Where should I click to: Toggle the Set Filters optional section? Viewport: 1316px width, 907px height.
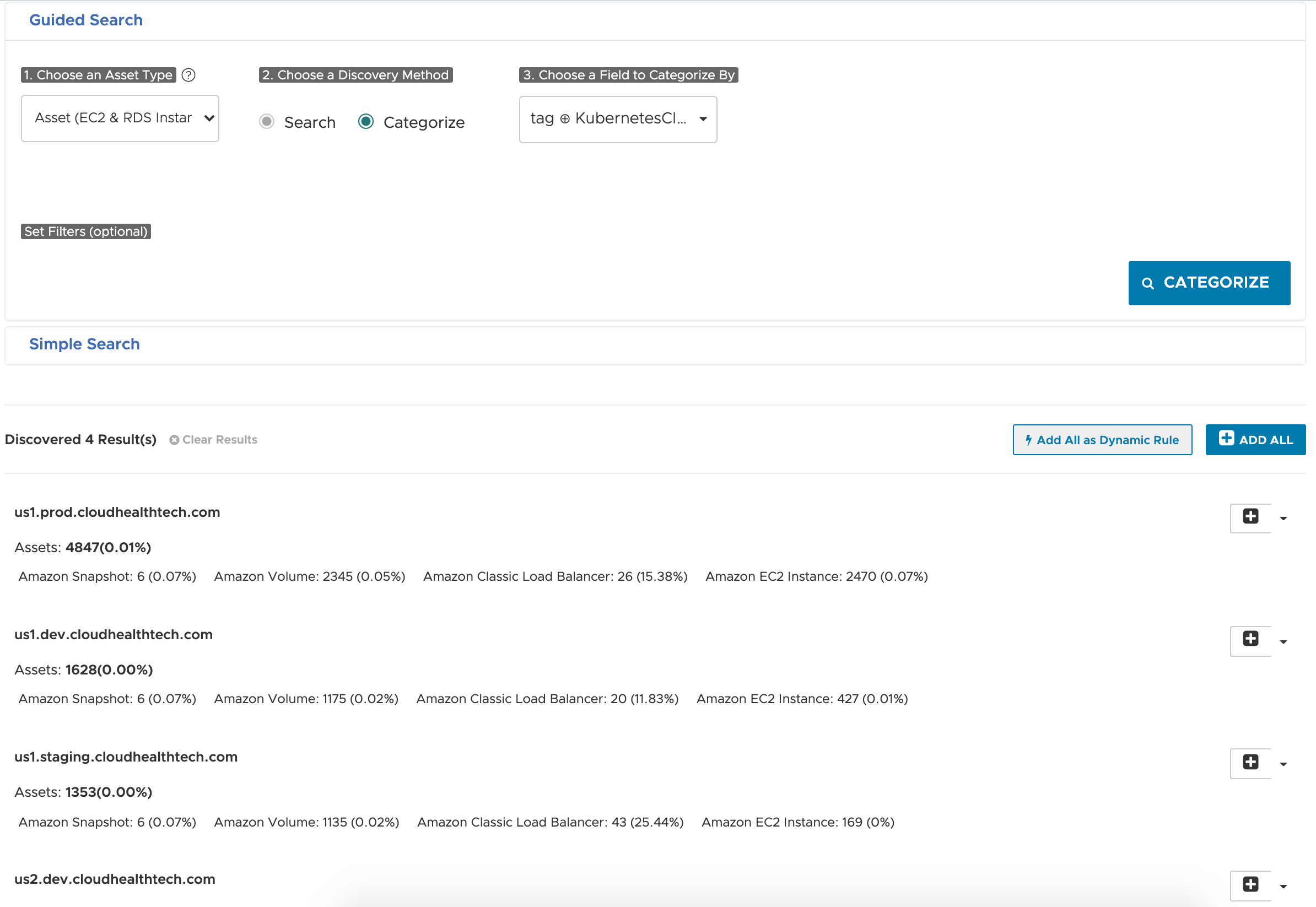coord(86,231)
